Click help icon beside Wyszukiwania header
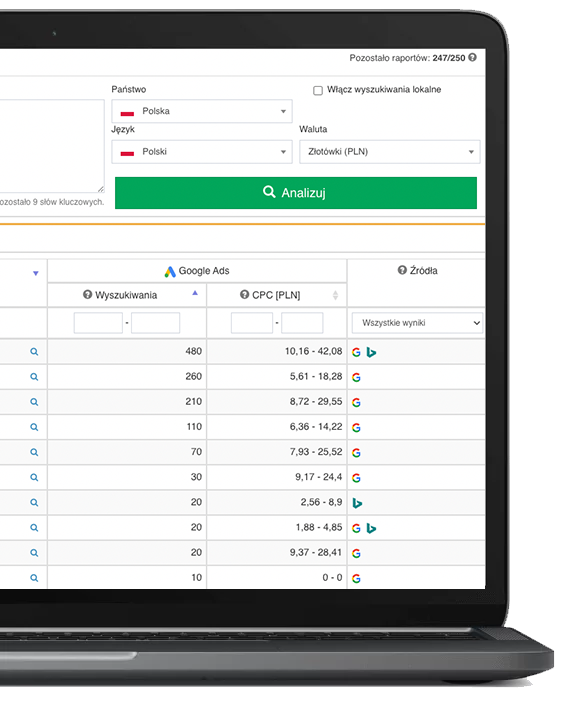 coord(87,294)
